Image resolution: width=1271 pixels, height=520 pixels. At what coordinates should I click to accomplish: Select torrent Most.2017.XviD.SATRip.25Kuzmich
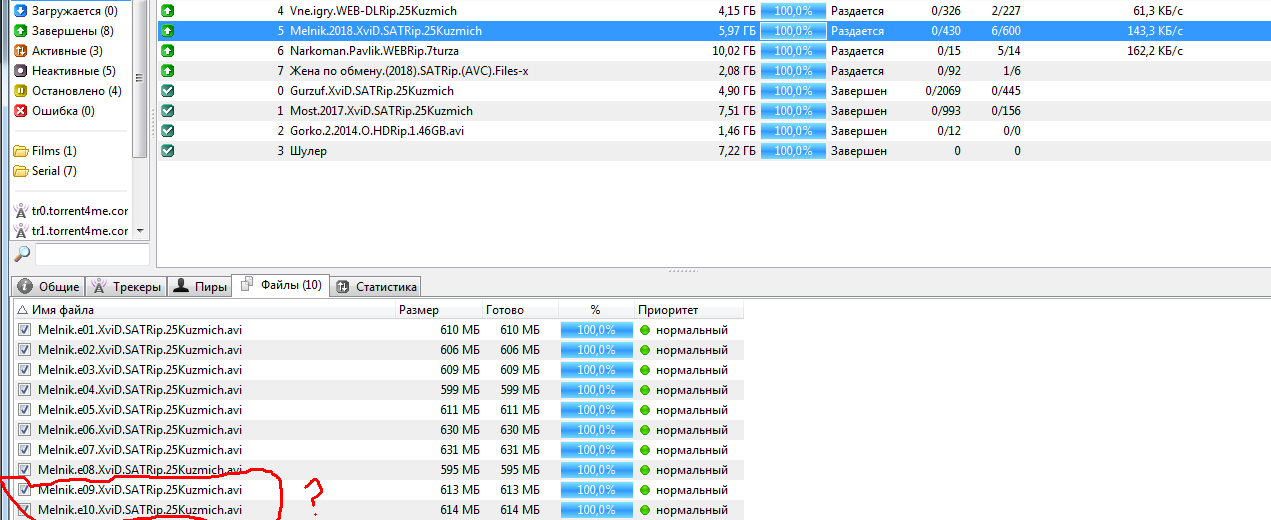713,111
